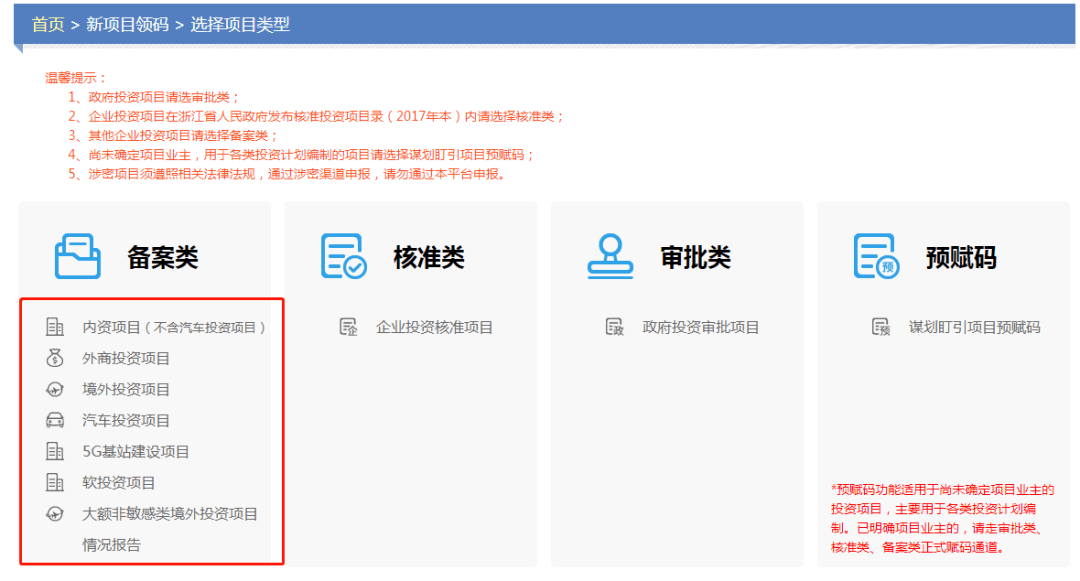Click the red 预赋码功能 note text
1080x581 pixels.
point(942,518)
